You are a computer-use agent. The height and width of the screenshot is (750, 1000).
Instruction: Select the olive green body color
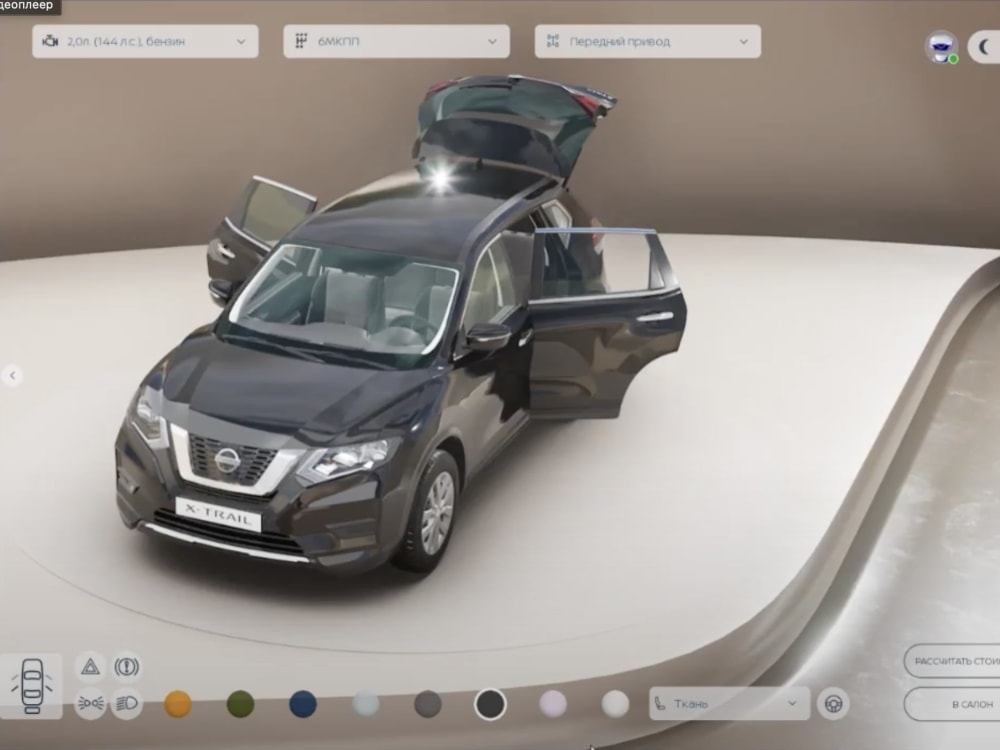click(240, 705)
